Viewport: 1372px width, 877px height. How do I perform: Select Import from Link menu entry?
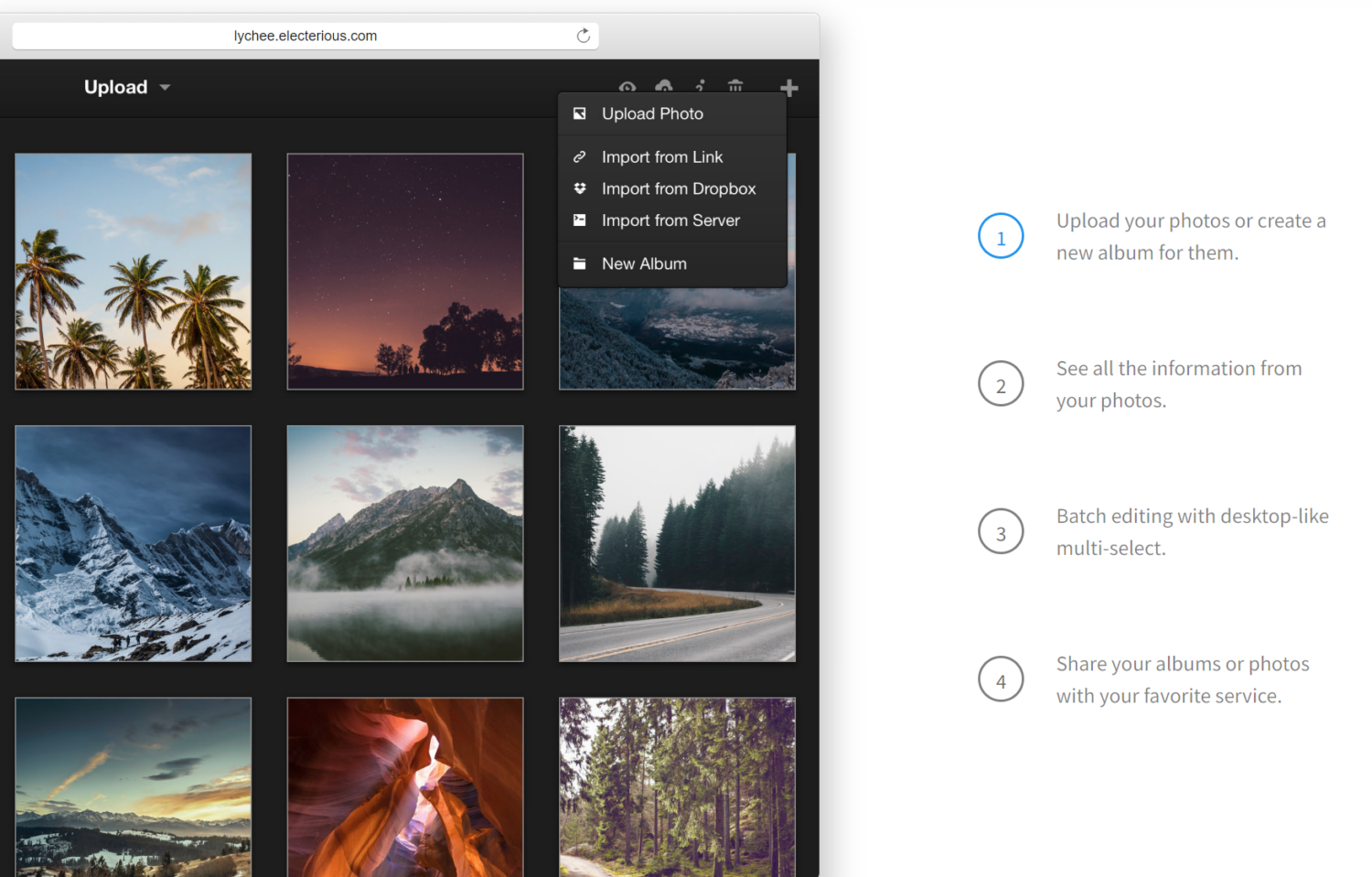[x=672, y=157]
